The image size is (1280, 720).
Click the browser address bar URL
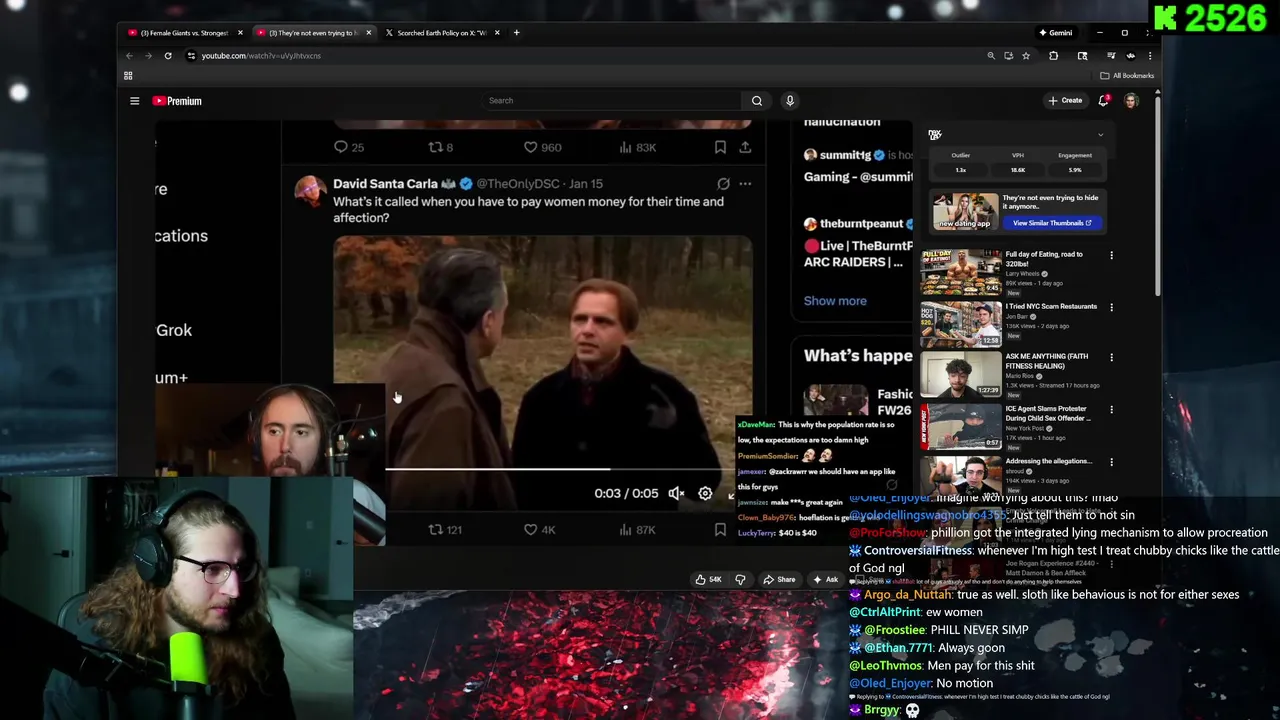tap(261, 56)
